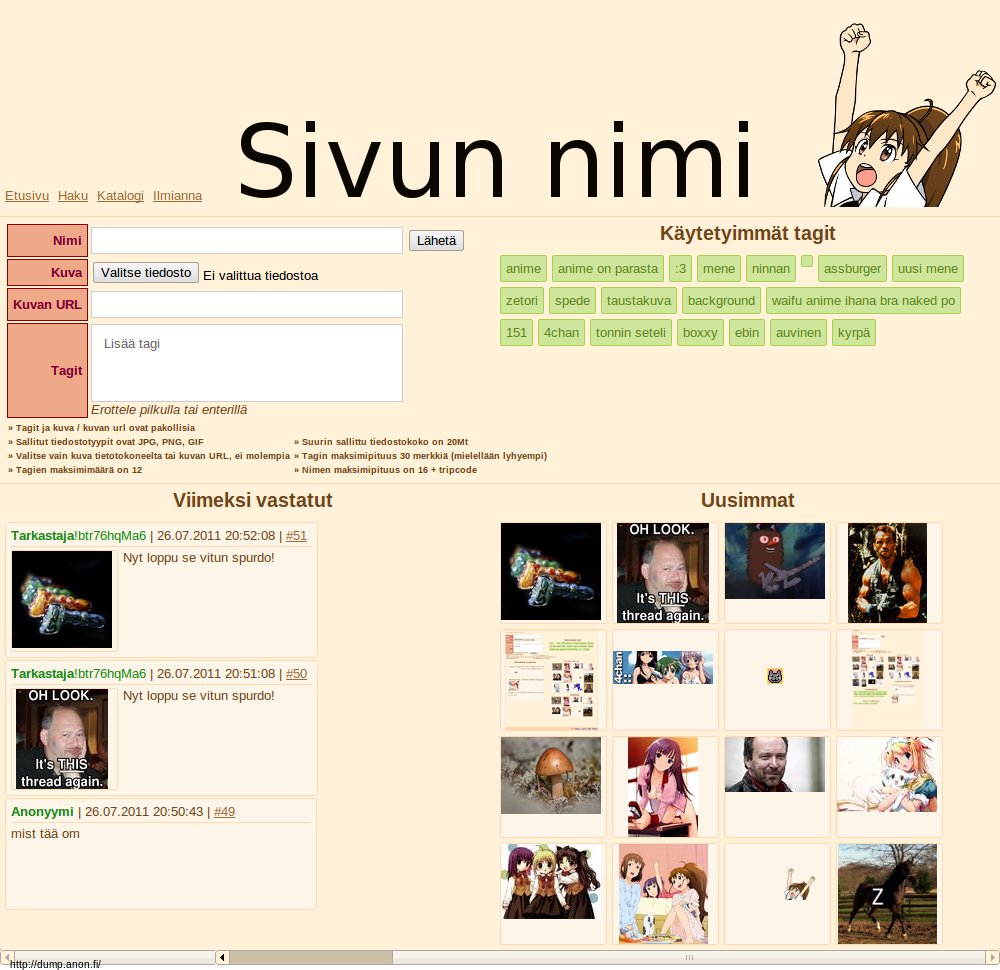Image resolution: width=1000 pixels, height=970 pixels.
Task: Open the muscular man with gun thumbnail
Action: tap(887, 572)
